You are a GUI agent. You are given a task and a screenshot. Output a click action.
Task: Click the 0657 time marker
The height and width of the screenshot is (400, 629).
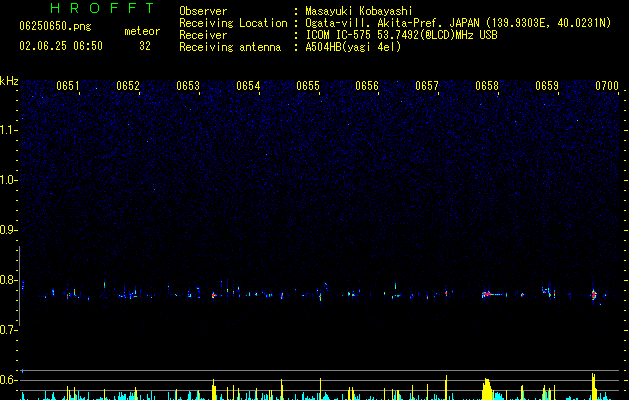[427, 86]
